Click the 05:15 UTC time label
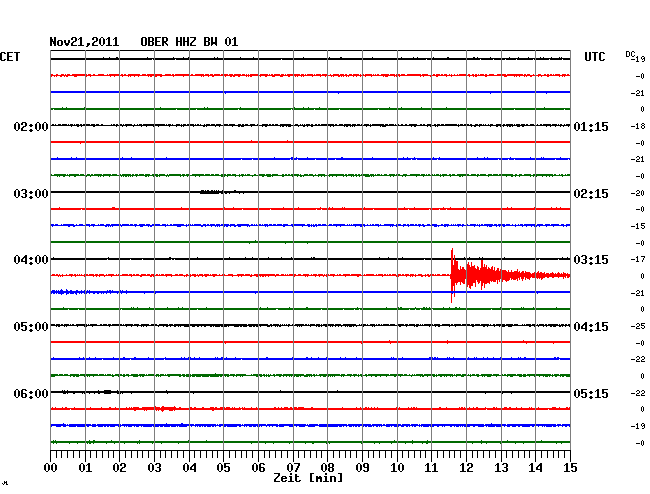 pyautogui.click(x=591, y=393)
